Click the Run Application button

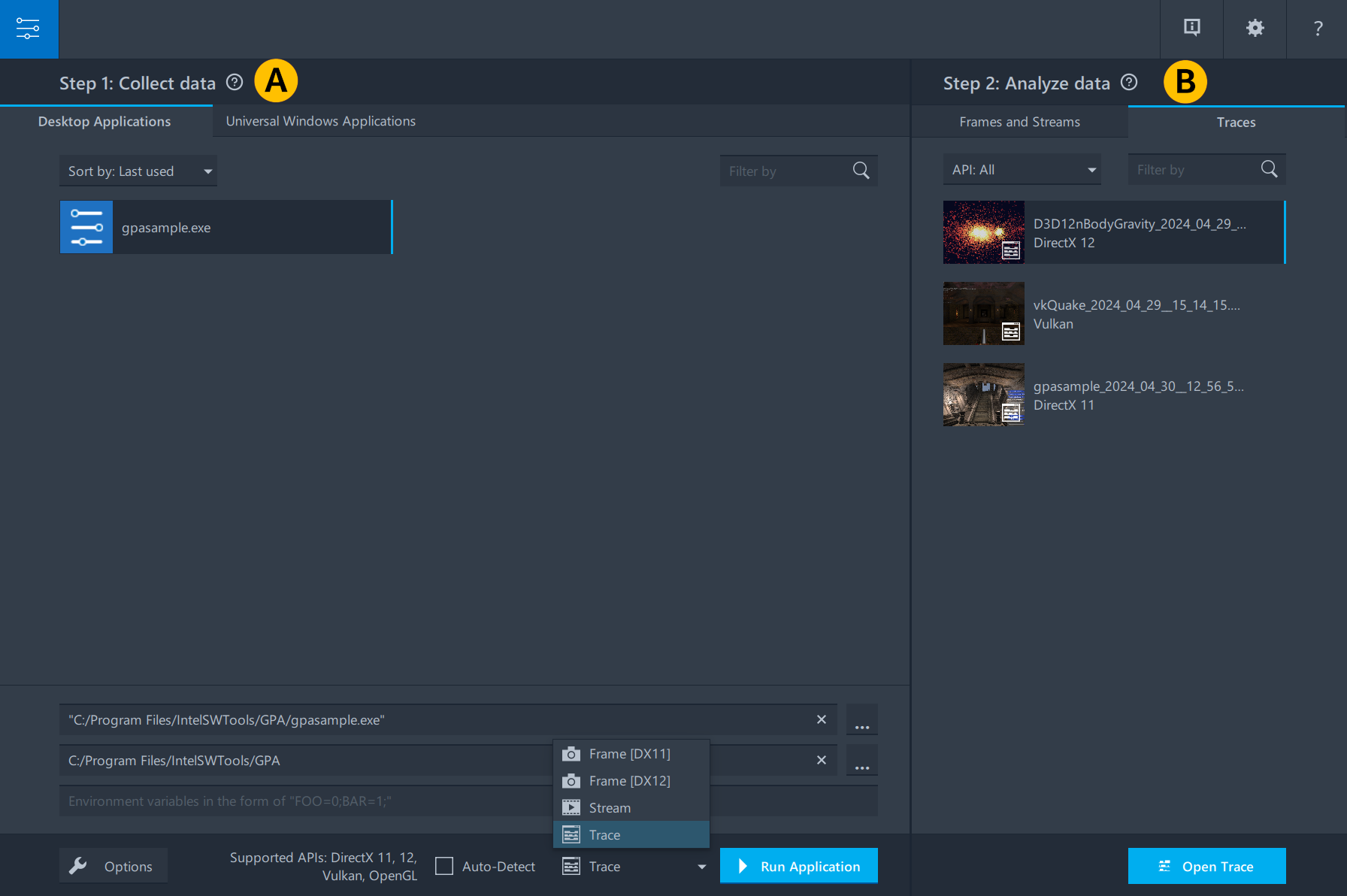[x=798, y=866]
